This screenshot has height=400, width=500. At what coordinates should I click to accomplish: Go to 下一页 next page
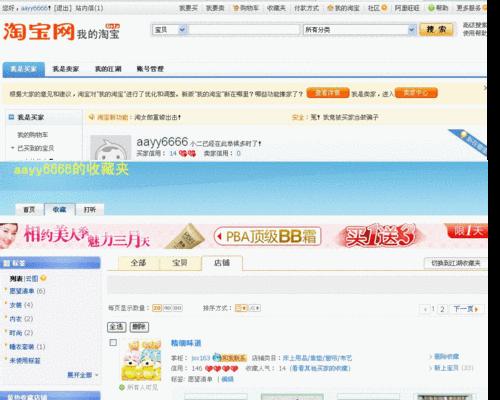pyautogui.click(x=466, y=309)
